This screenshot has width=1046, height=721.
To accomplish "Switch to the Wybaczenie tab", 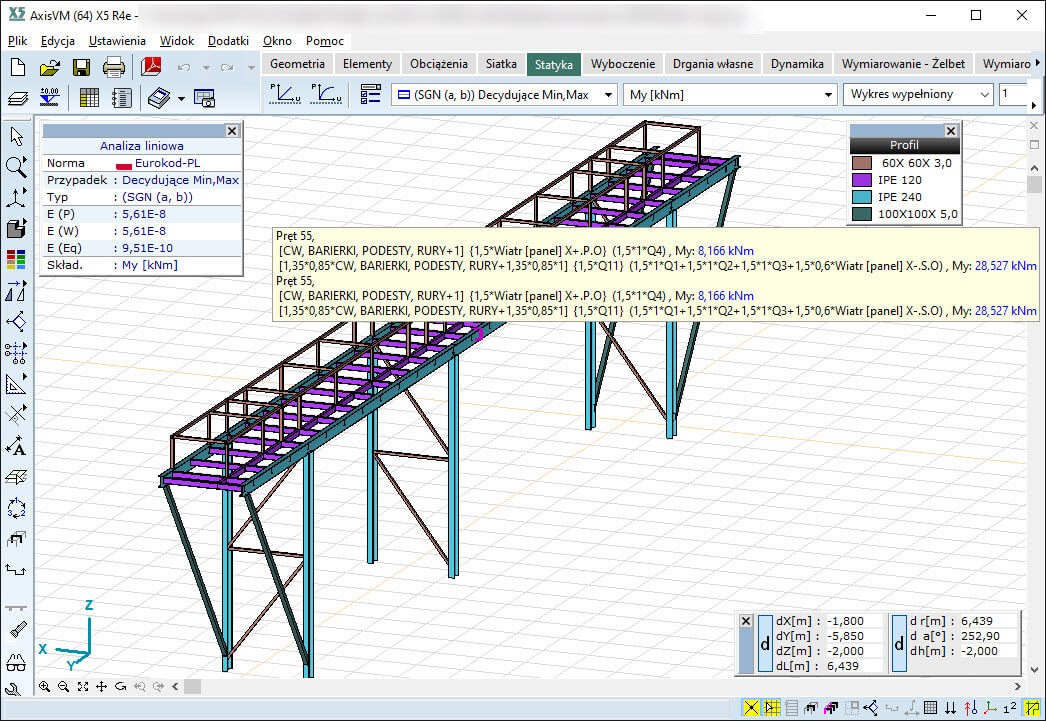I will point(622,63).
